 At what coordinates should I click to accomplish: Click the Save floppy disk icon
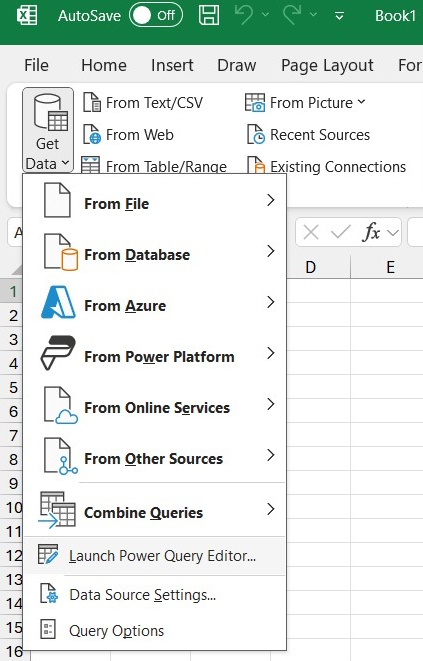pyautogui.click(x=209, y=15)
